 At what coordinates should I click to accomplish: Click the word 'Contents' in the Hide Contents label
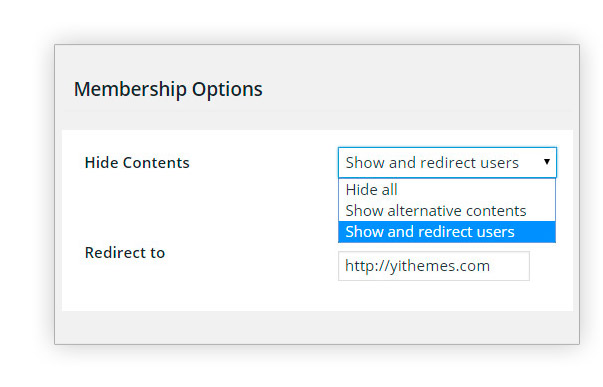[x=156, y=163]
